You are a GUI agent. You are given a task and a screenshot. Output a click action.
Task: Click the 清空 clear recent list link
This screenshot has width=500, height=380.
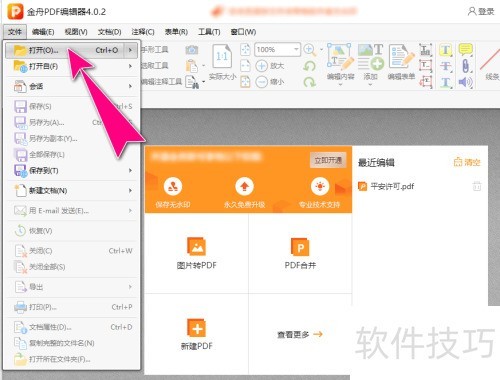467,162
